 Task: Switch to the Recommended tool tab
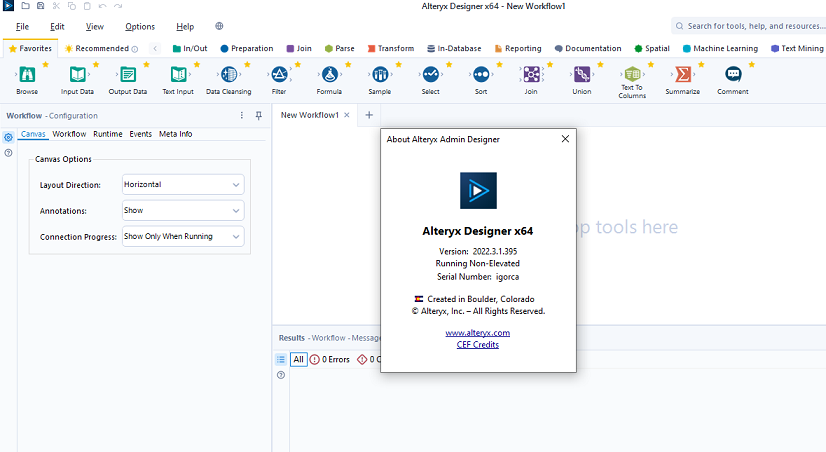(102, 48)
